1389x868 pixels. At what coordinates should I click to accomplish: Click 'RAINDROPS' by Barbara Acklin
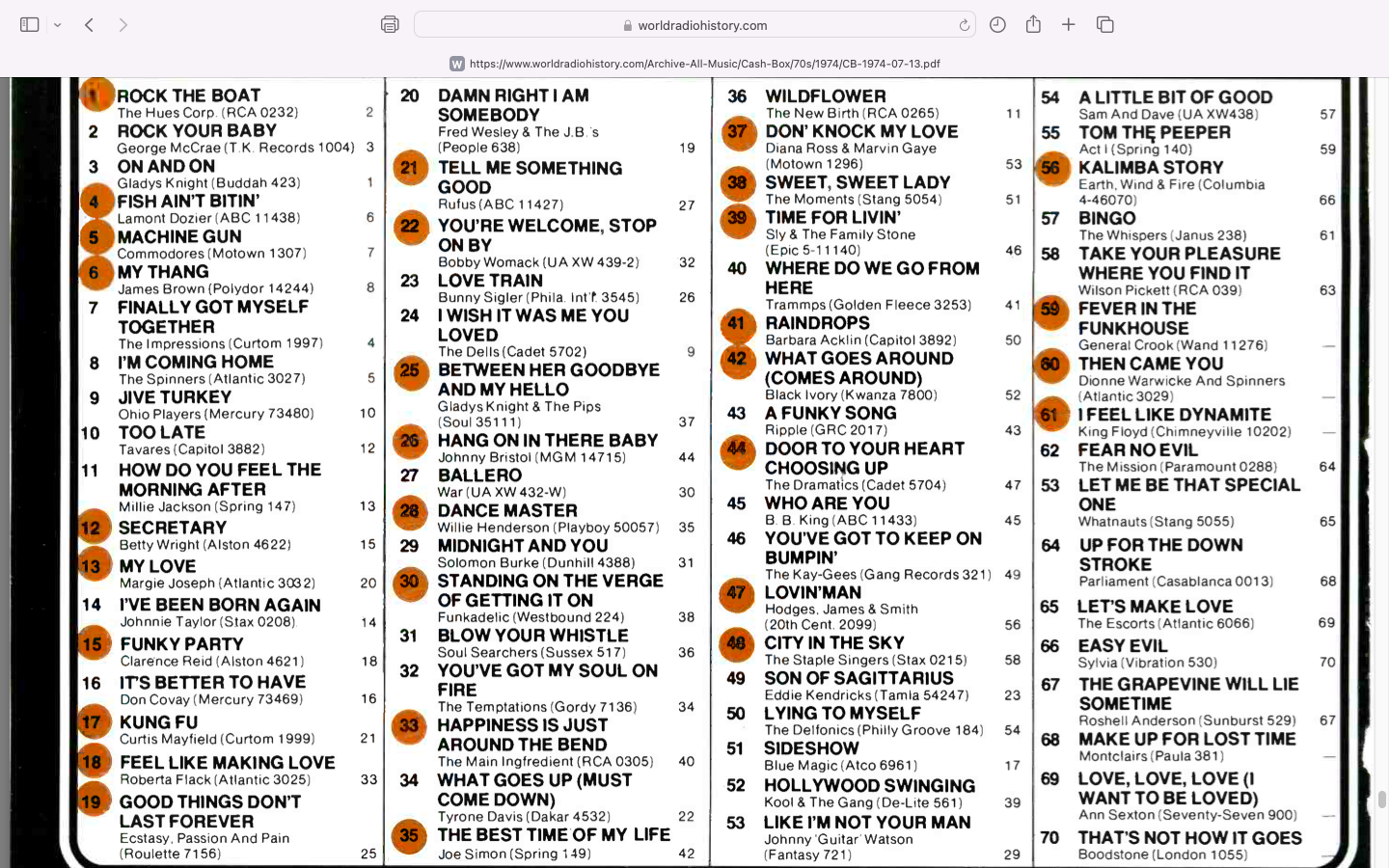click(817, 323)
